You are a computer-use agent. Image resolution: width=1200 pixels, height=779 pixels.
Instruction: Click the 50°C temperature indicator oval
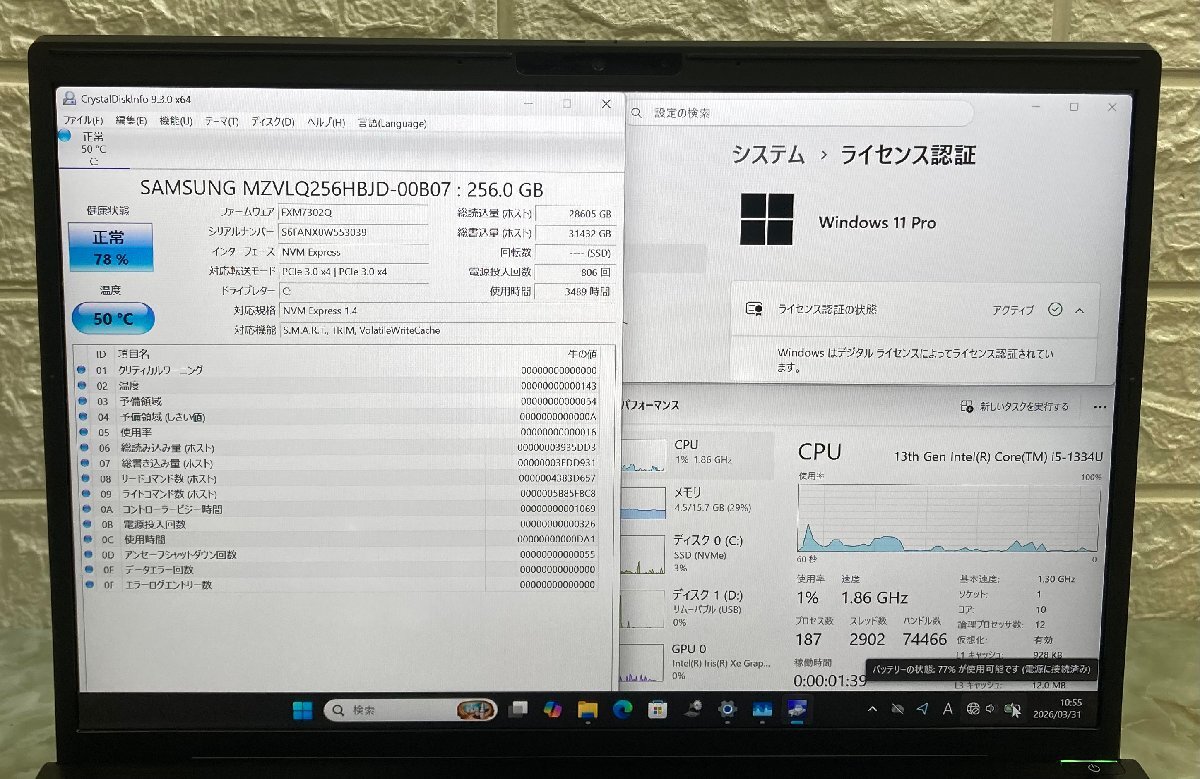coord(113,318)
